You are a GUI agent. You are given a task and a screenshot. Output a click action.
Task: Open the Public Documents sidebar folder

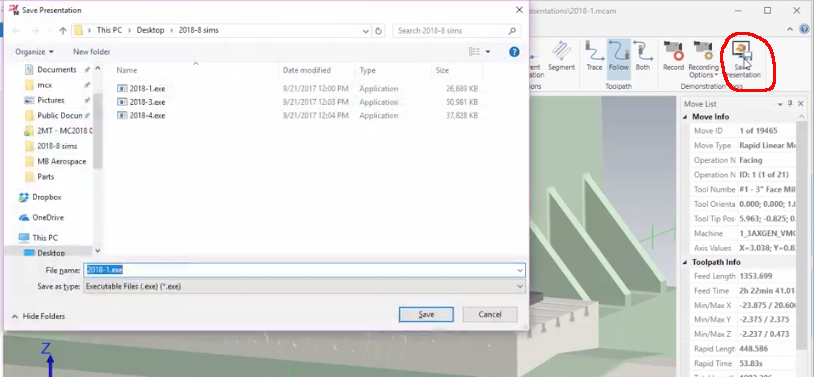click(60, 115)
